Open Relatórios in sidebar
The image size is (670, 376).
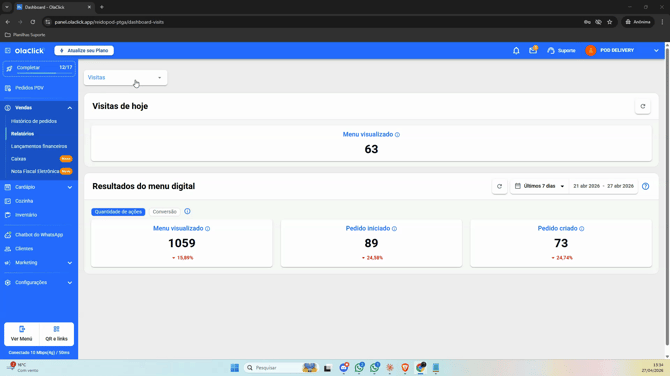[22, 134]
